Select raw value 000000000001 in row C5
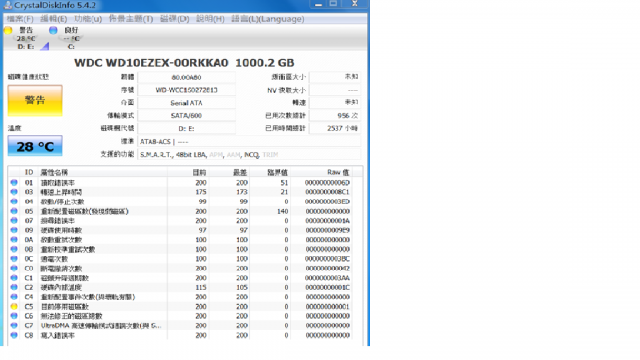This screenshot has height=360, width=640. [327, 307]
